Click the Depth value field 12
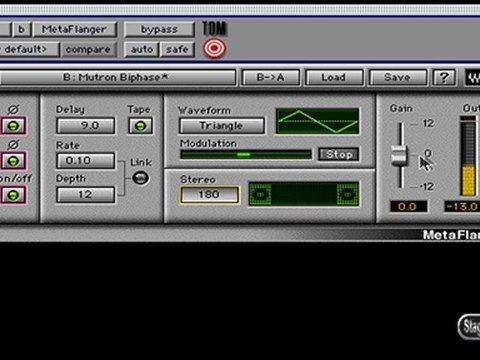Image resolution: width=480 pixels, height=360 pixels. coord(86,195)
